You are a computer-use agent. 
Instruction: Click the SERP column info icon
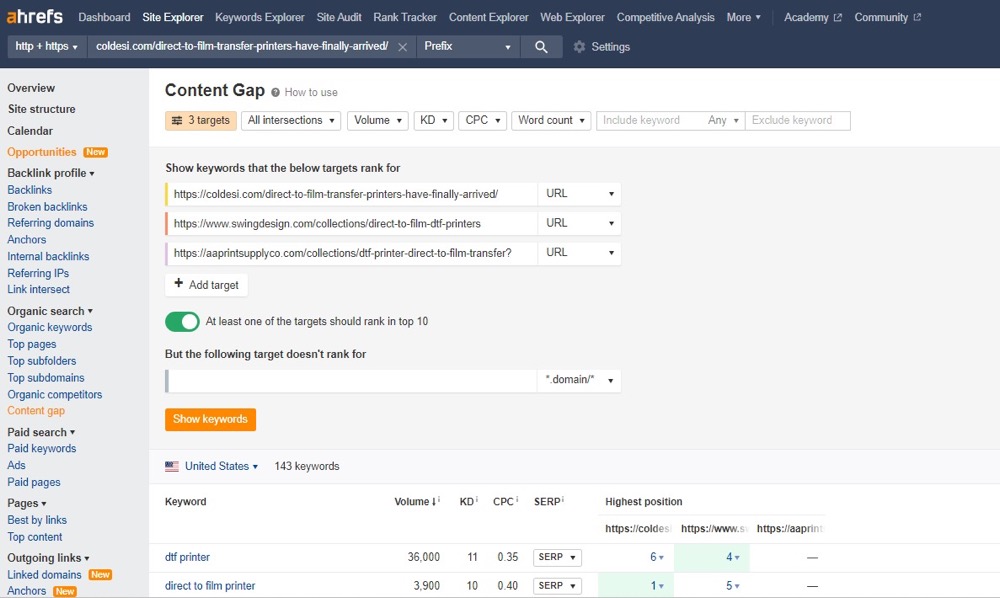(x=562, y=500)
